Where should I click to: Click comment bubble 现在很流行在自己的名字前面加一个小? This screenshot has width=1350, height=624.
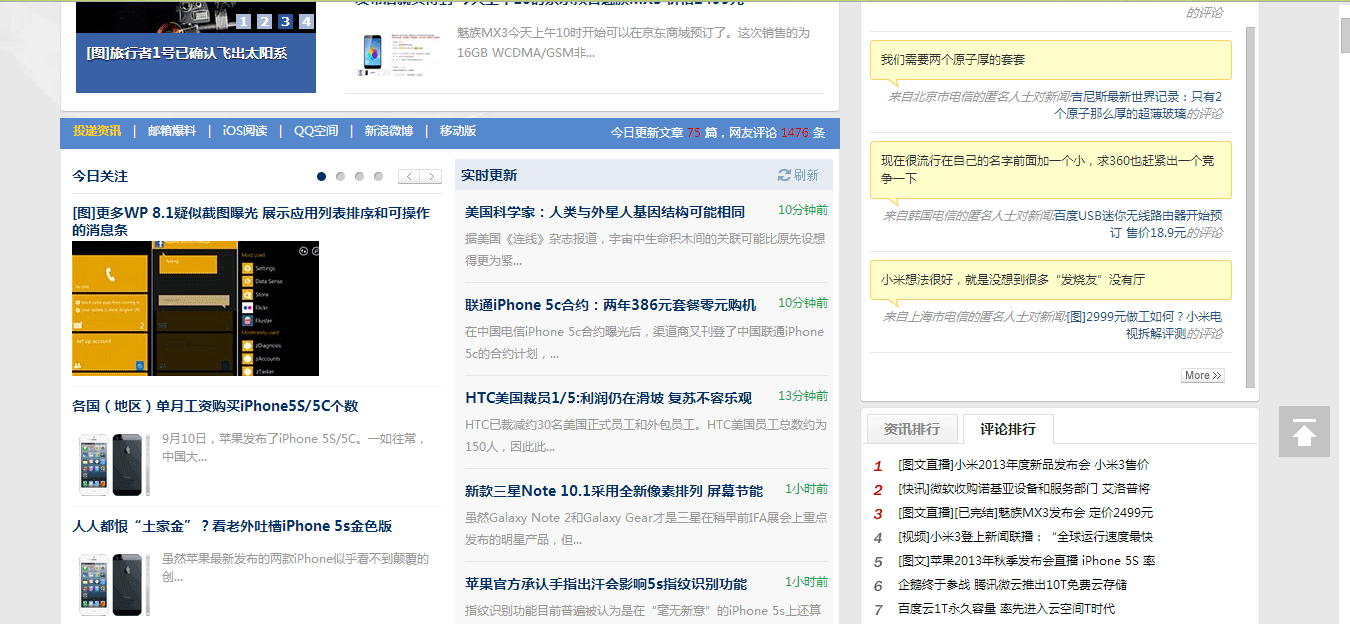click(1050, 170)
